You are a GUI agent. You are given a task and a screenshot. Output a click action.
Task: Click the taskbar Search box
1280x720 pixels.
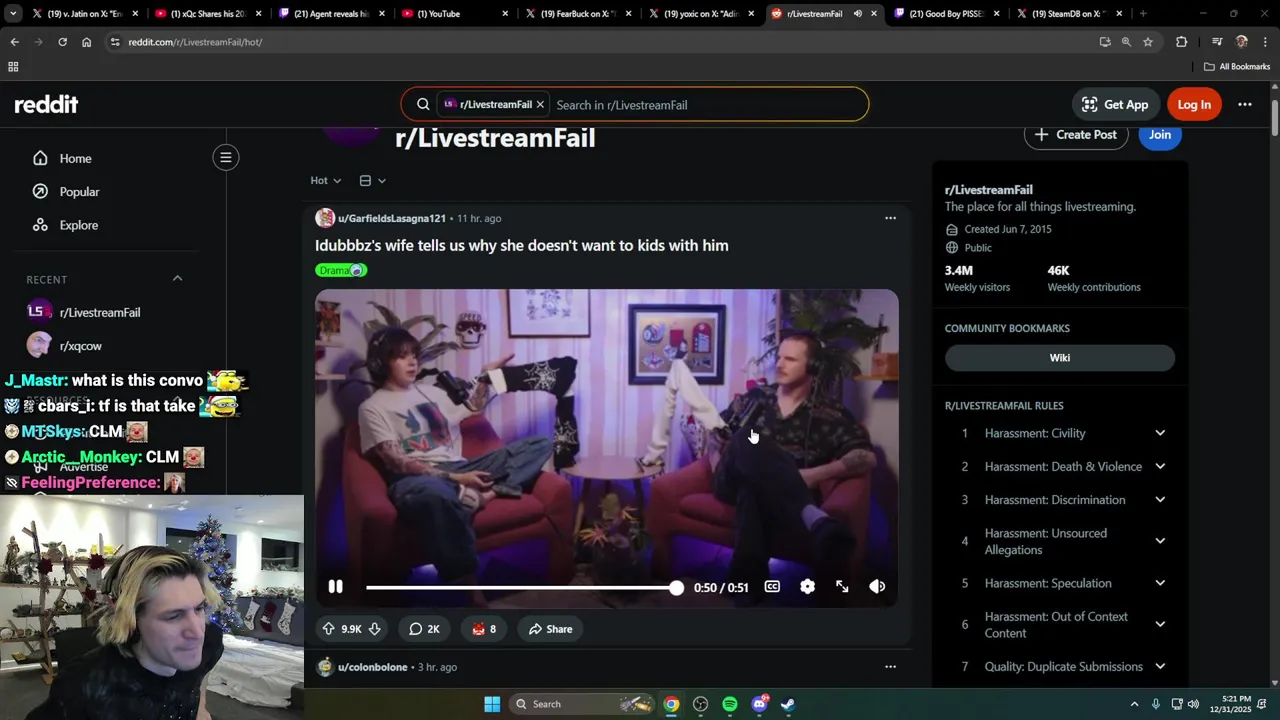click(582, 704)
